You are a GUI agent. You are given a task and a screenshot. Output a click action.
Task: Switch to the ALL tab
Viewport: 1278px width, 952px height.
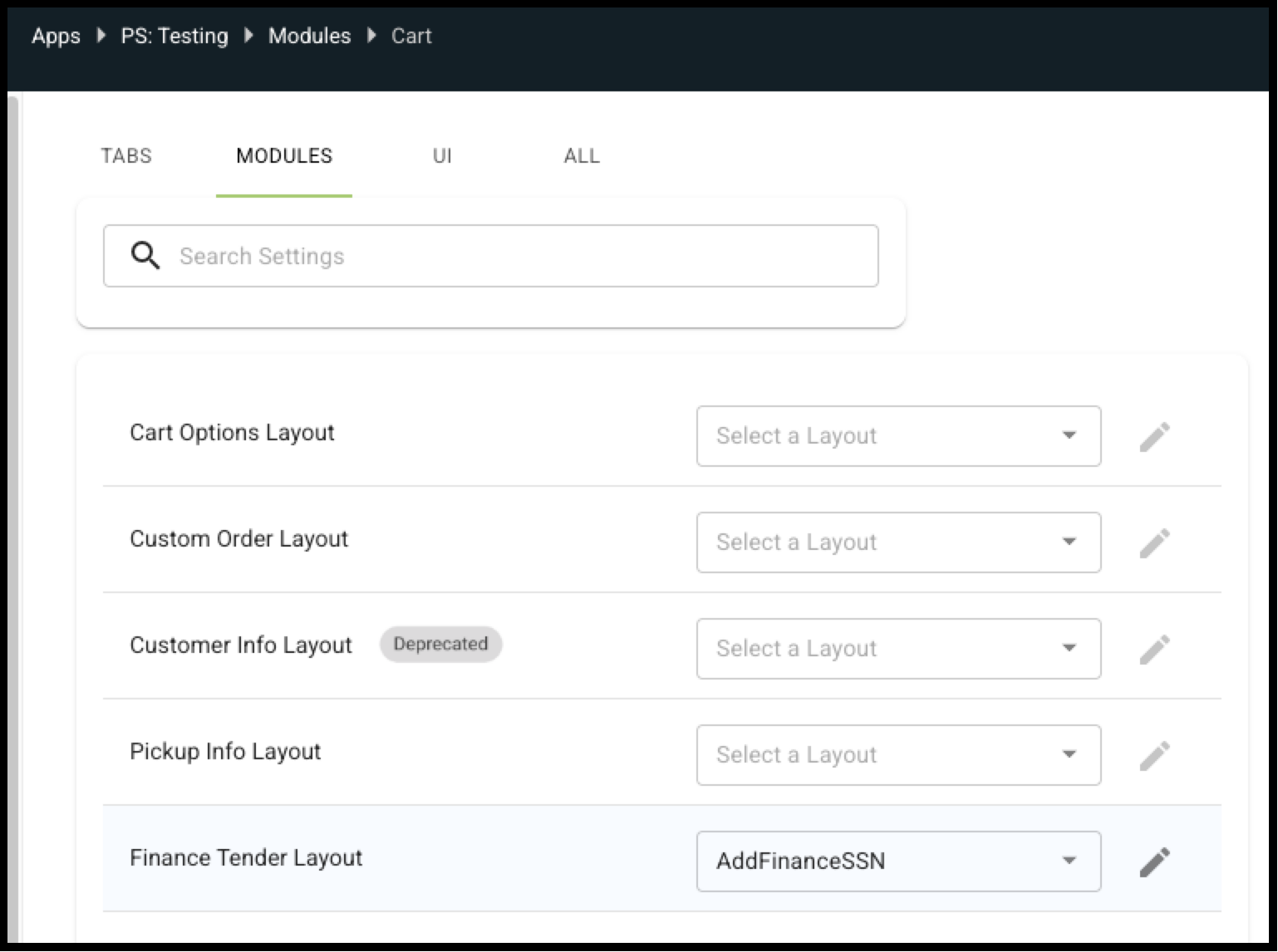click(582, 156)
